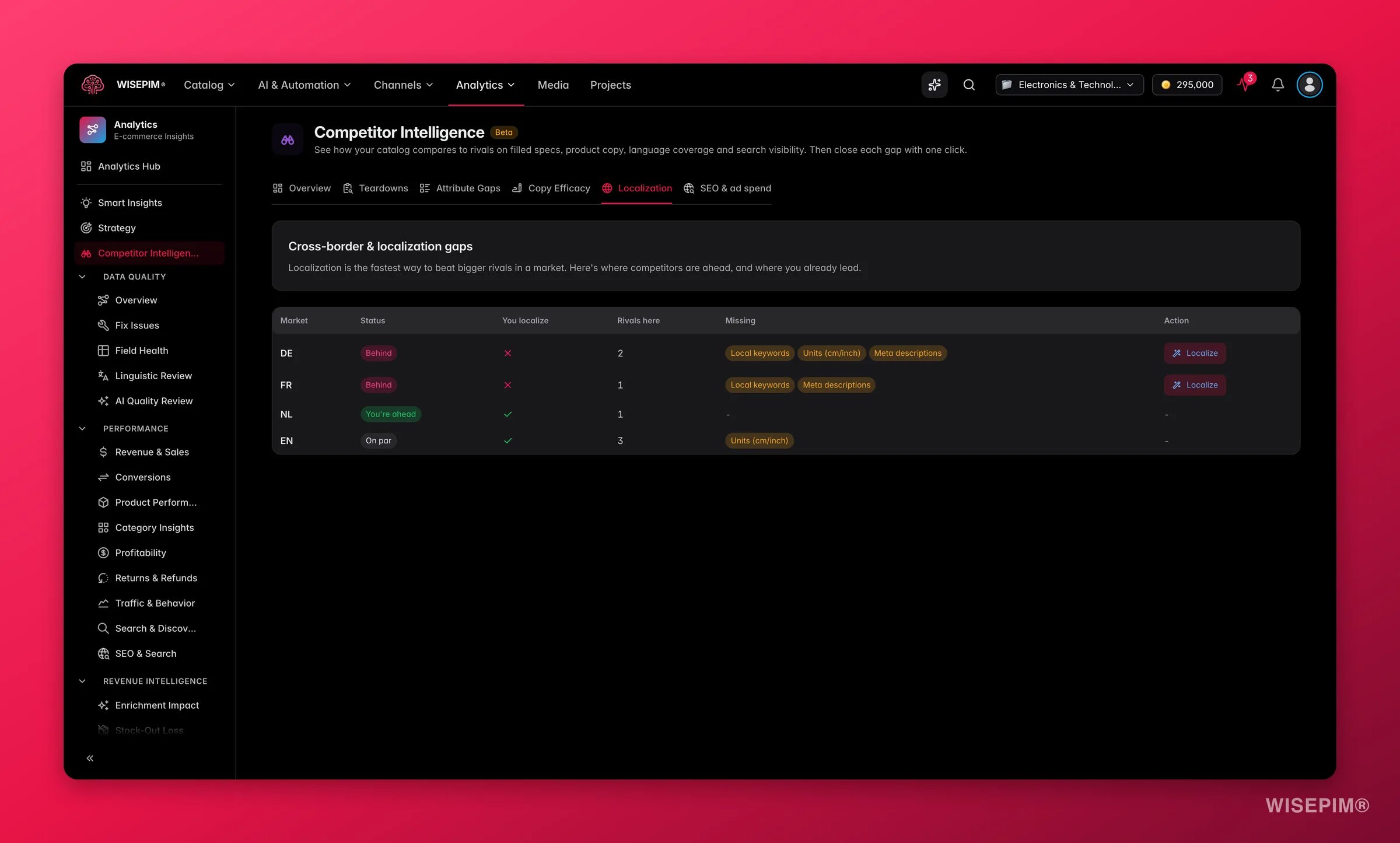Click the Beta badge next to title
The height and width of the screenshot is (843, 1400).
click(x=503, y=132)
